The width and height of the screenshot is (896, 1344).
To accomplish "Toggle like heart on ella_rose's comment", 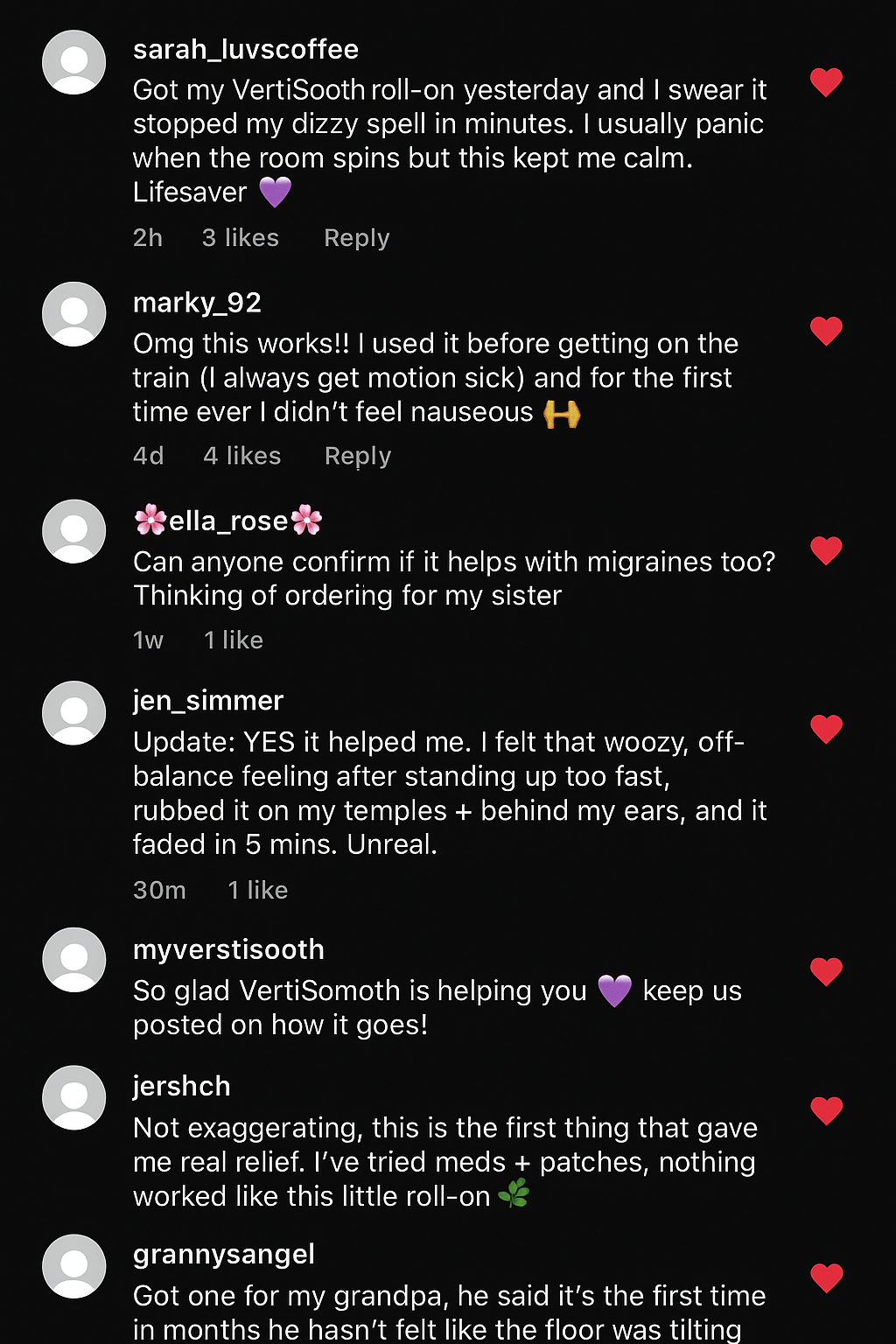I will pos(826,550).
